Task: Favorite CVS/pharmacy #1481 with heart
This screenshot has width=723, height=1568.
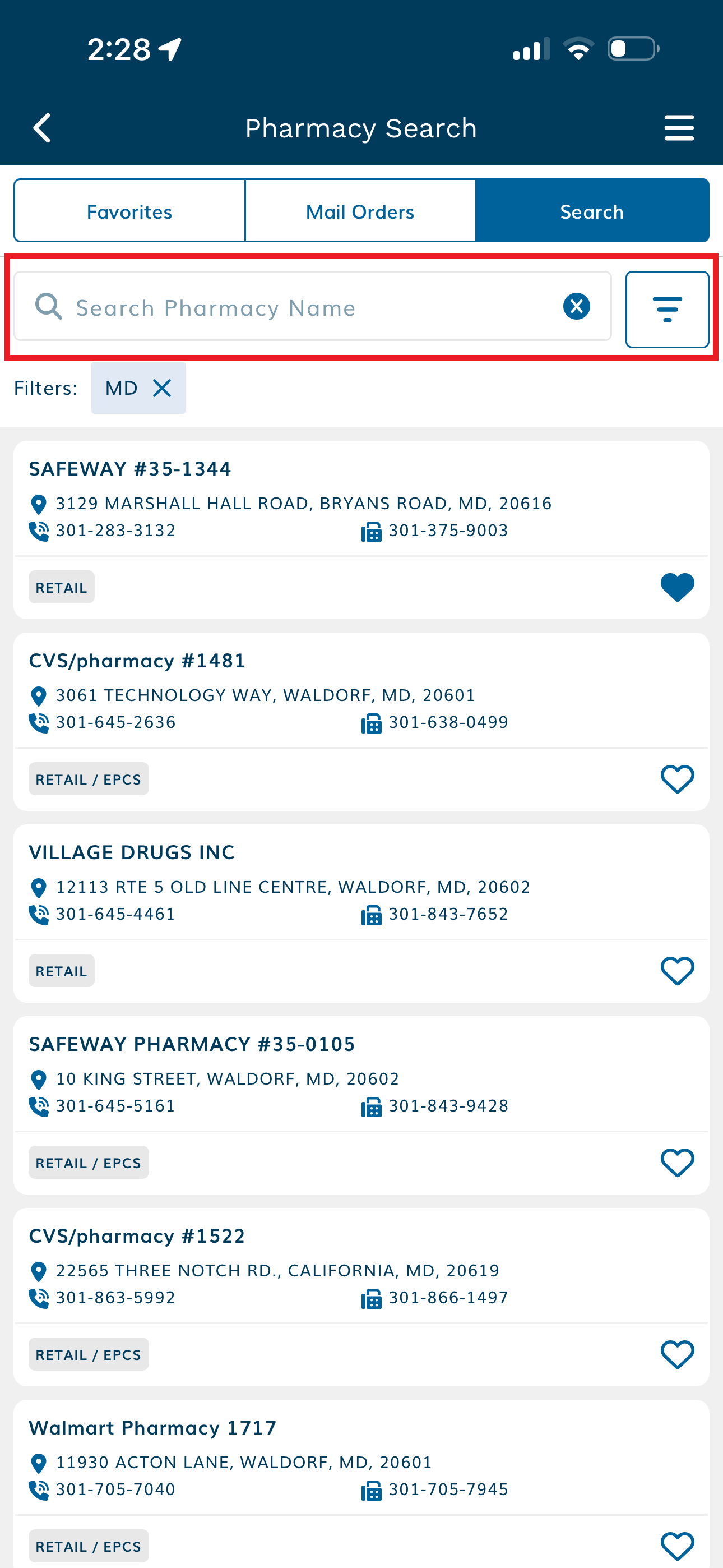Action: 676,779
